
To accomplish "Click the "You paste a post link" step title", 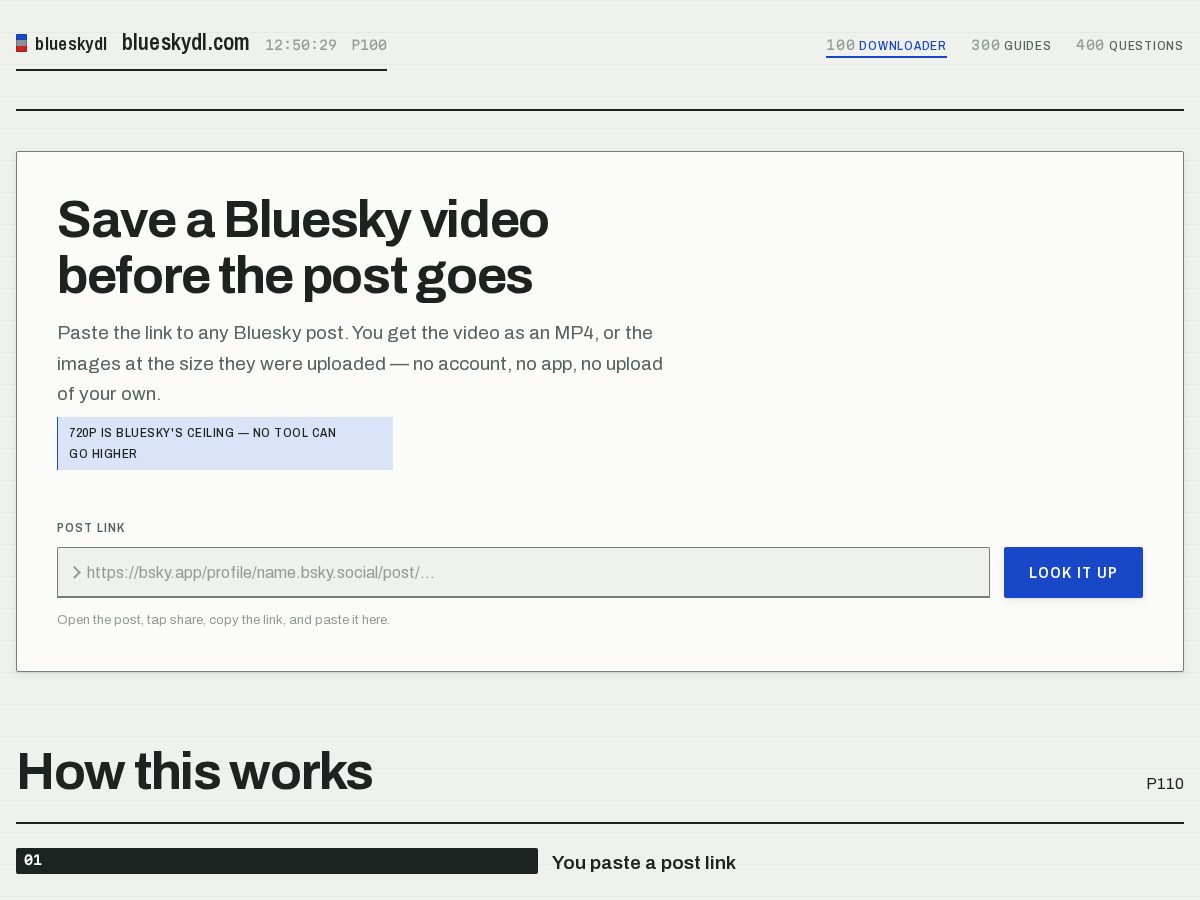I will [644, 863].
